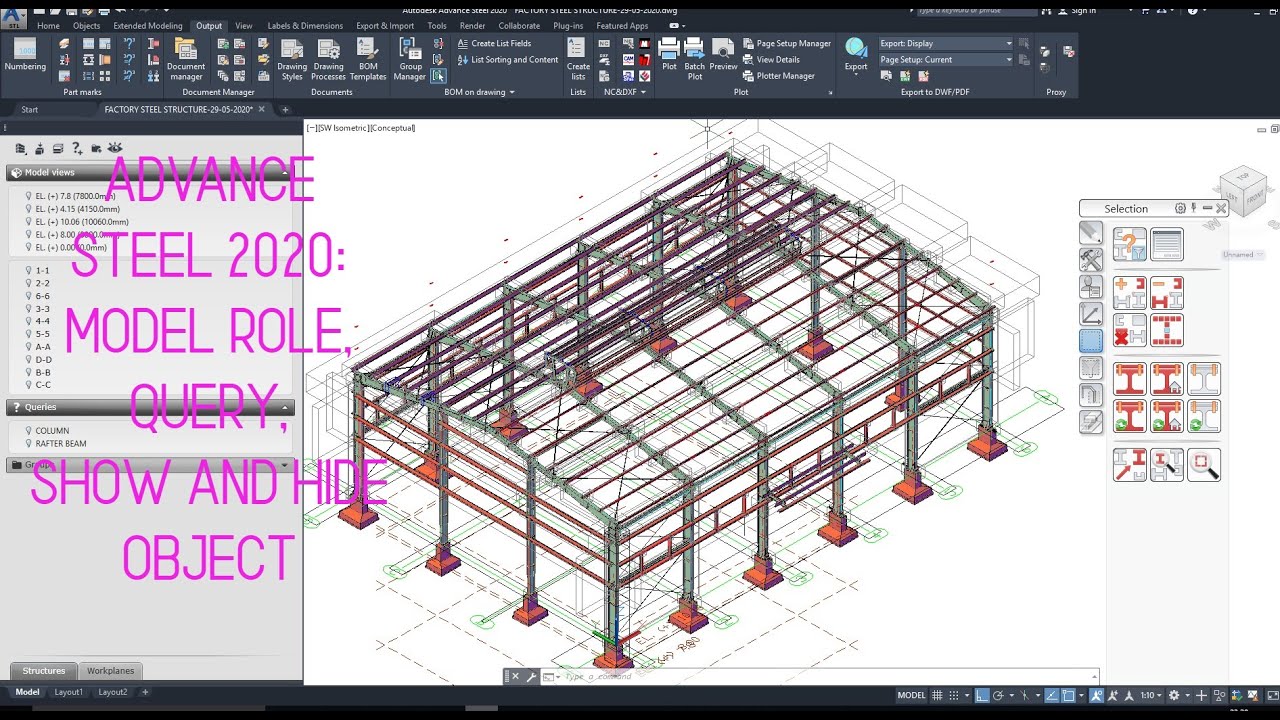Switch to the Layout1 tab

click(69, 692)
